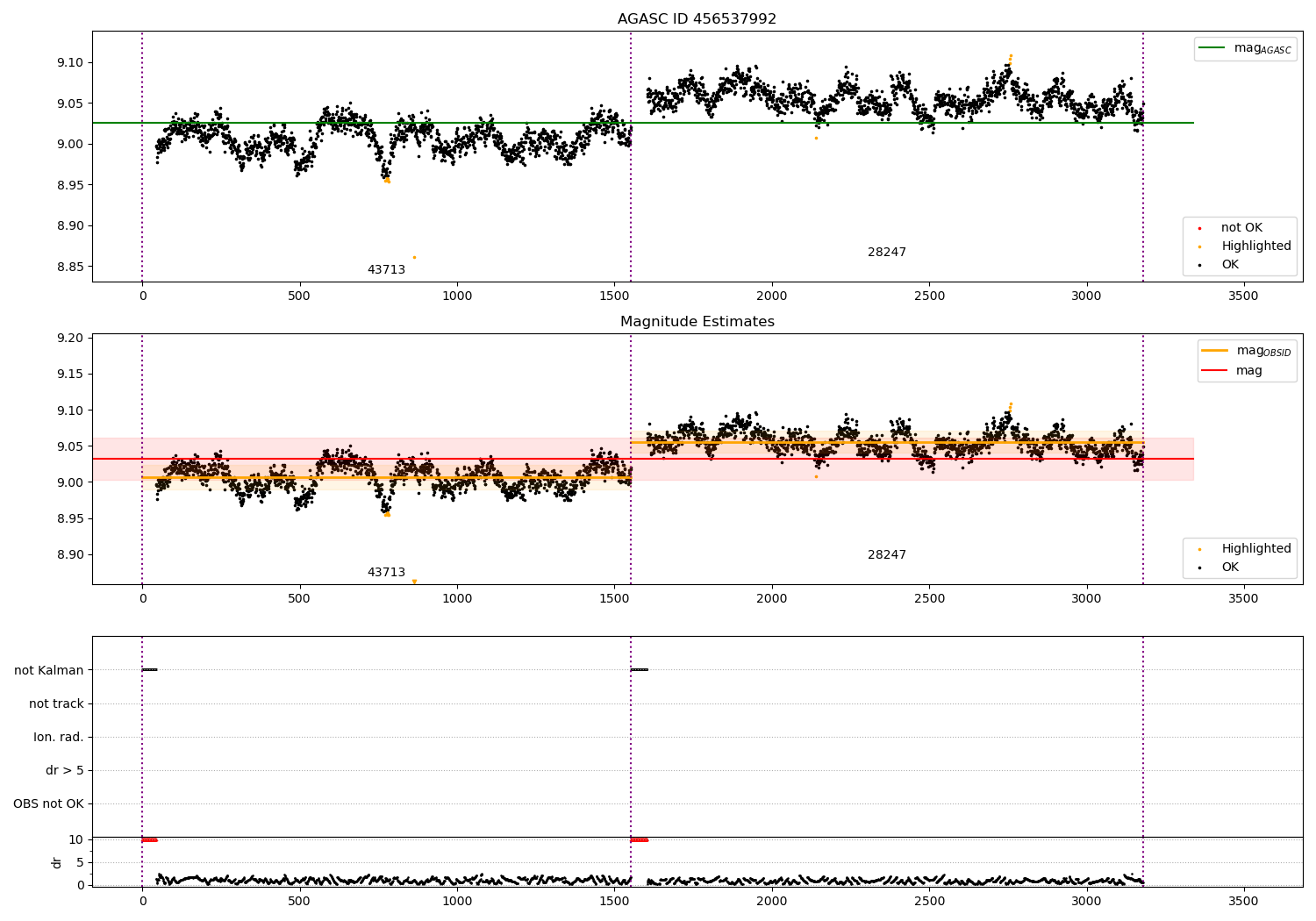Select the red "mag" legend line
Image resolution: width=1316 pixels, height=921 pixels.
1214,371
